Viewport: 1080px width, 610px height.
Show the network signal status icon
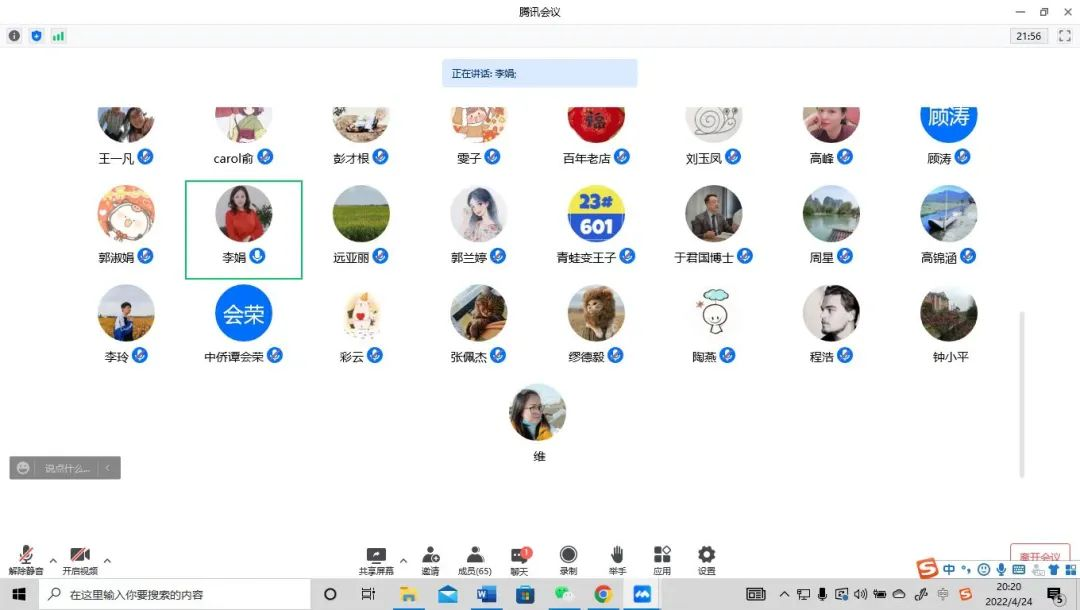tap(58, 36)
